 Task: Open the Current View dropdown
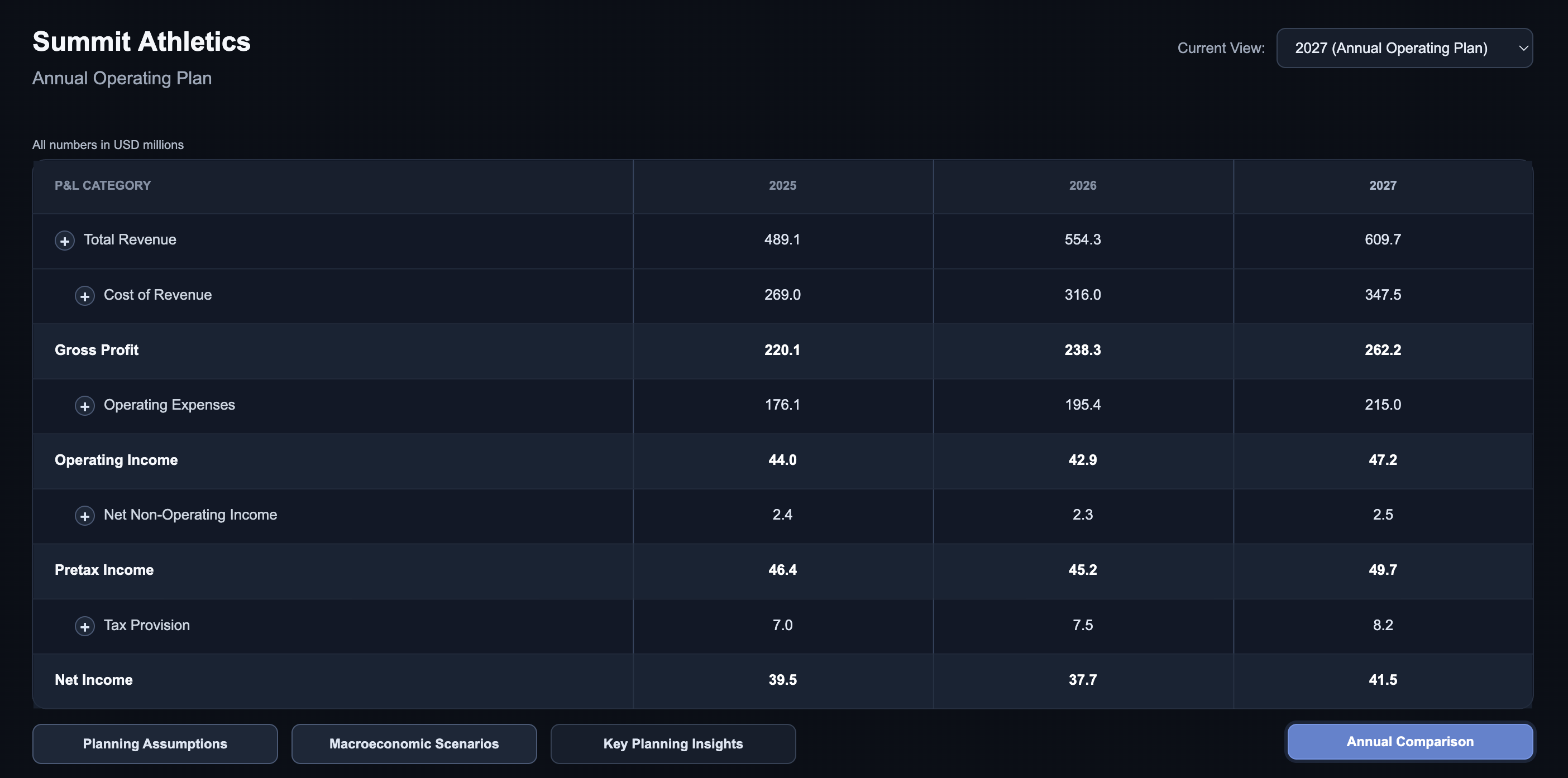pos(1404,48)
